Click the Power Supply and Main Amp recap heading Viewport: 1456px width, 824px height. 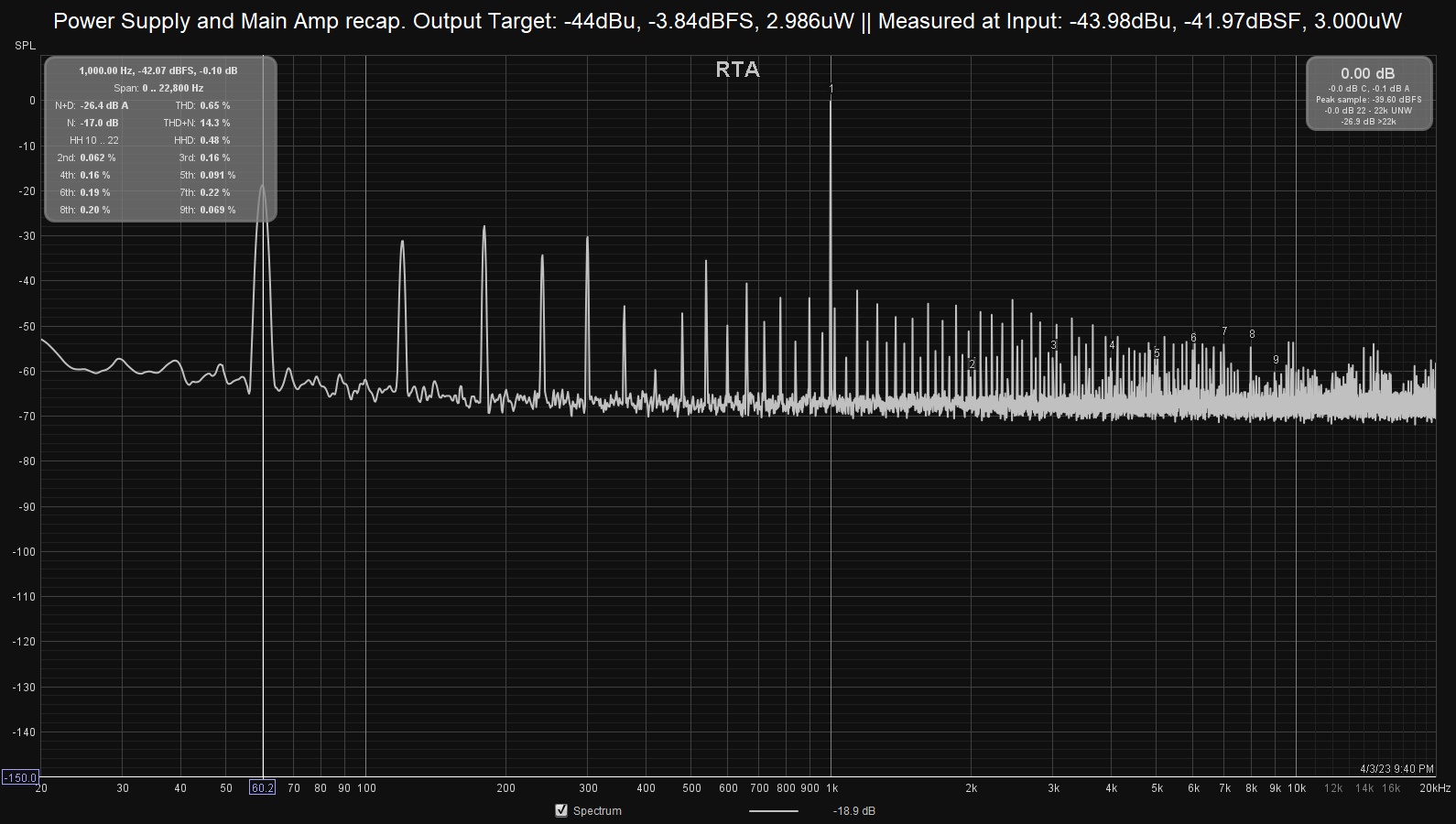(x=728, y=20)
